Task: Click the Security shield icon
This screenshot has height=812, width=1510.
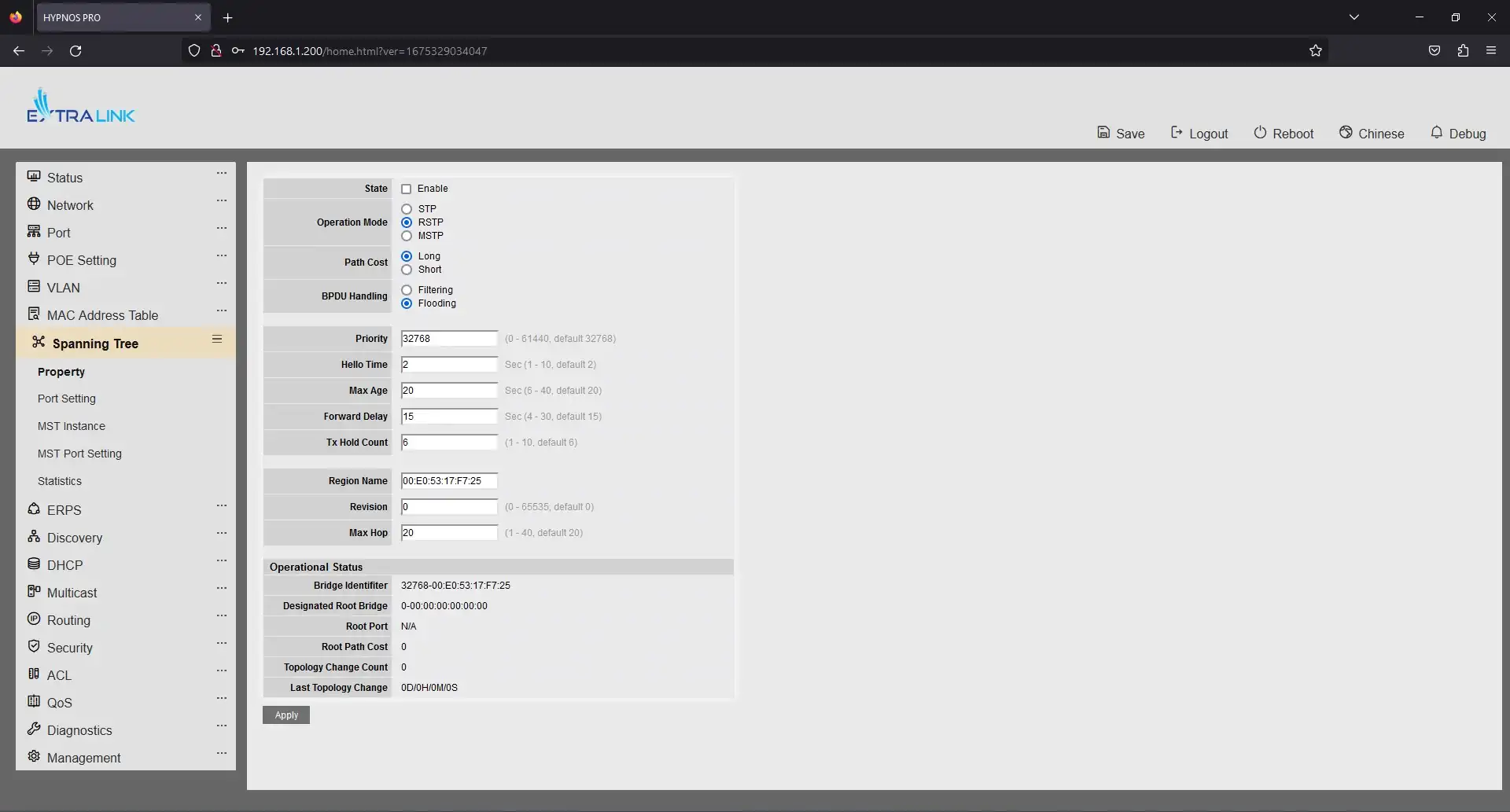Action: click(x=34, y=646)
